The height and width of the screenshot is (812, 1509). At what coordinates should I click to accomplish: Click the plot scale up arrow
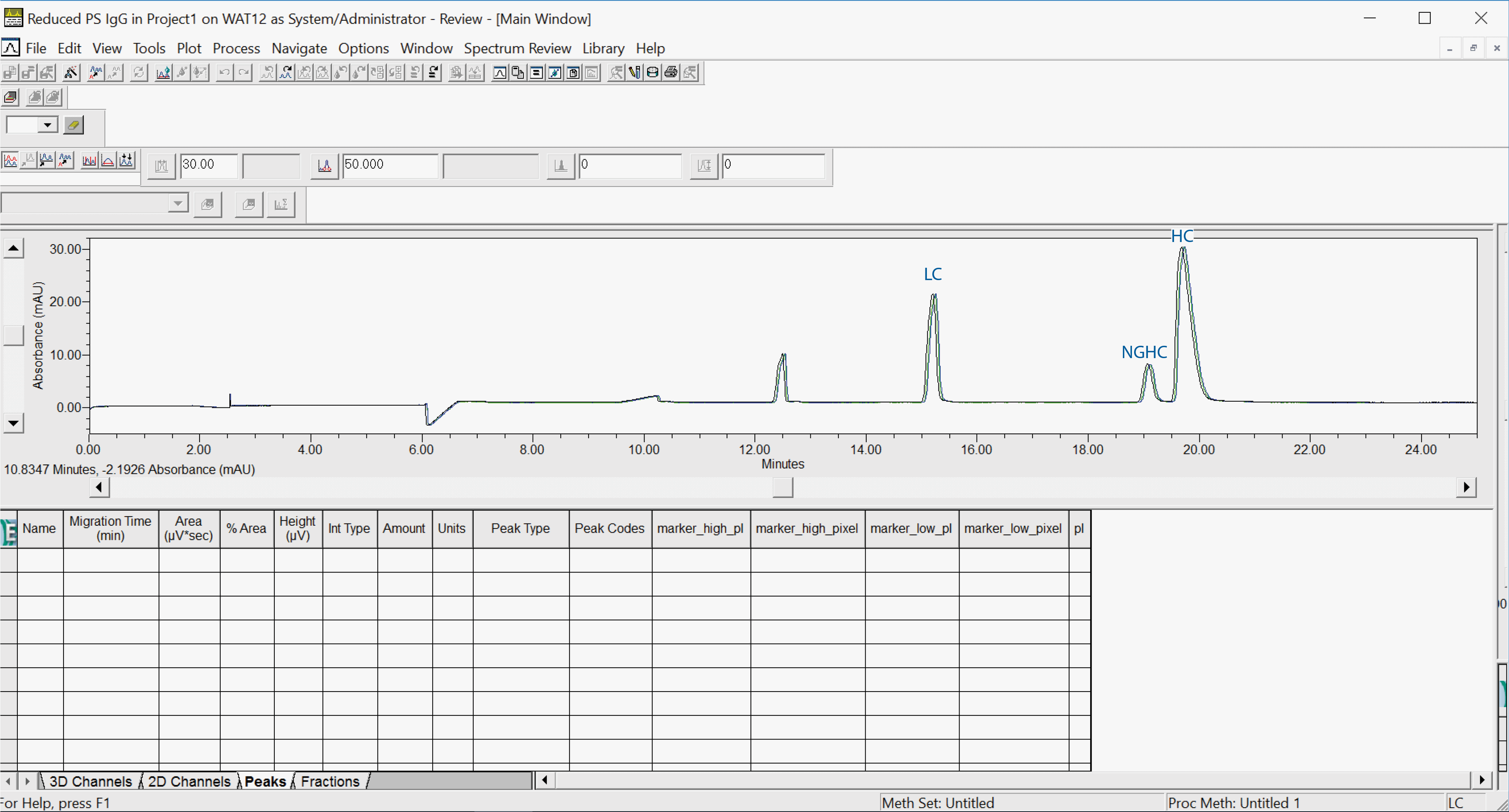tap(13, 248)
